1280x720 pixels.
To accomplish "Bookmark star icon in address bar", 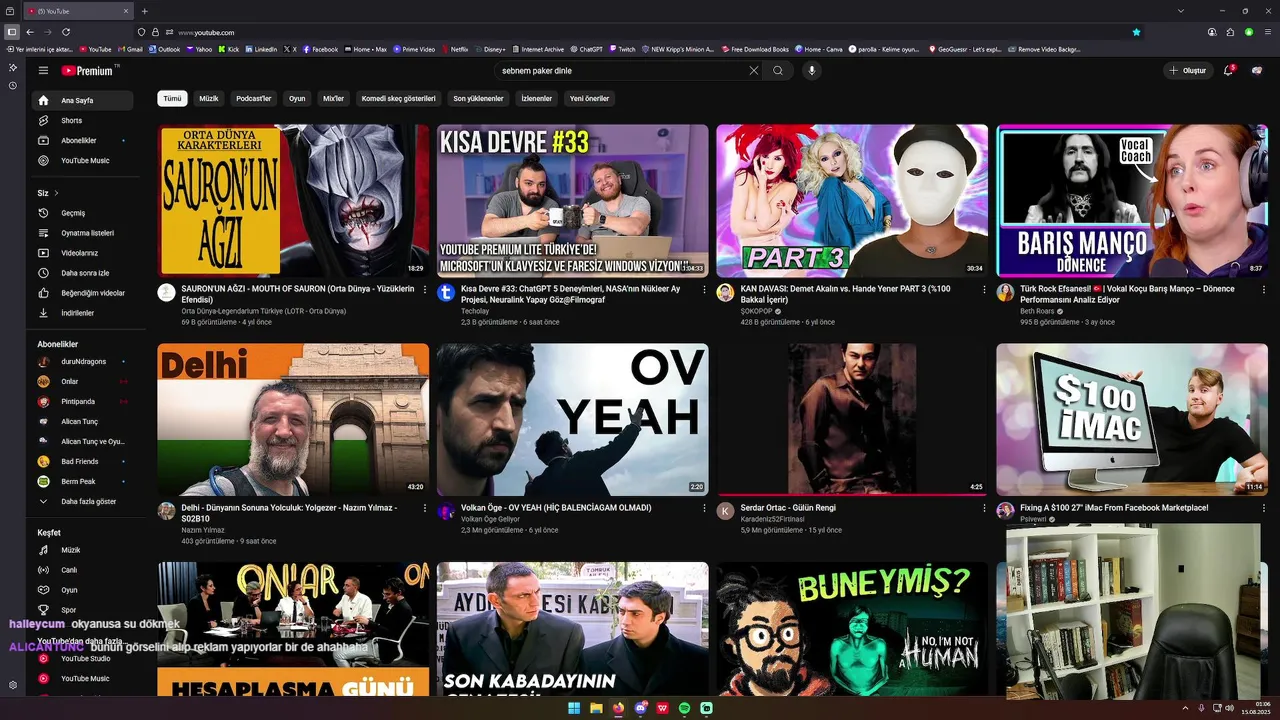I will tap(1136, 32).
